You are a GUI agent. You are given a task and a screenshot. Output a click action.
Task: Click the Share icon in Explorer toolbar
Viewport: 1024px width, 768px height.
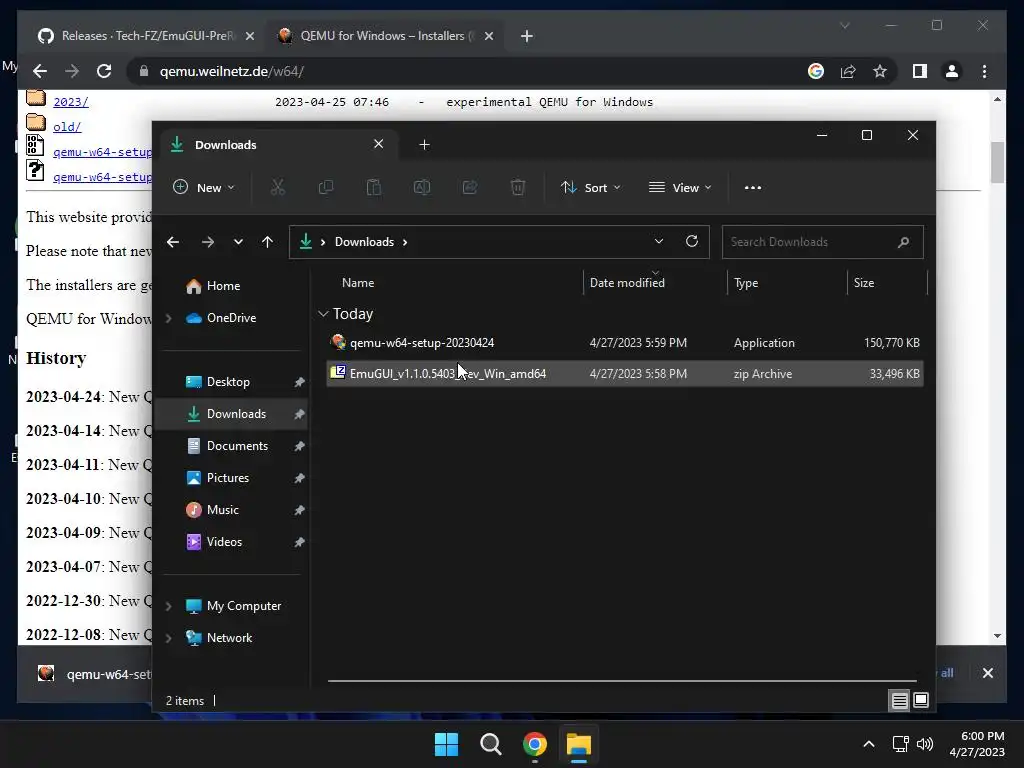[470, 187]
